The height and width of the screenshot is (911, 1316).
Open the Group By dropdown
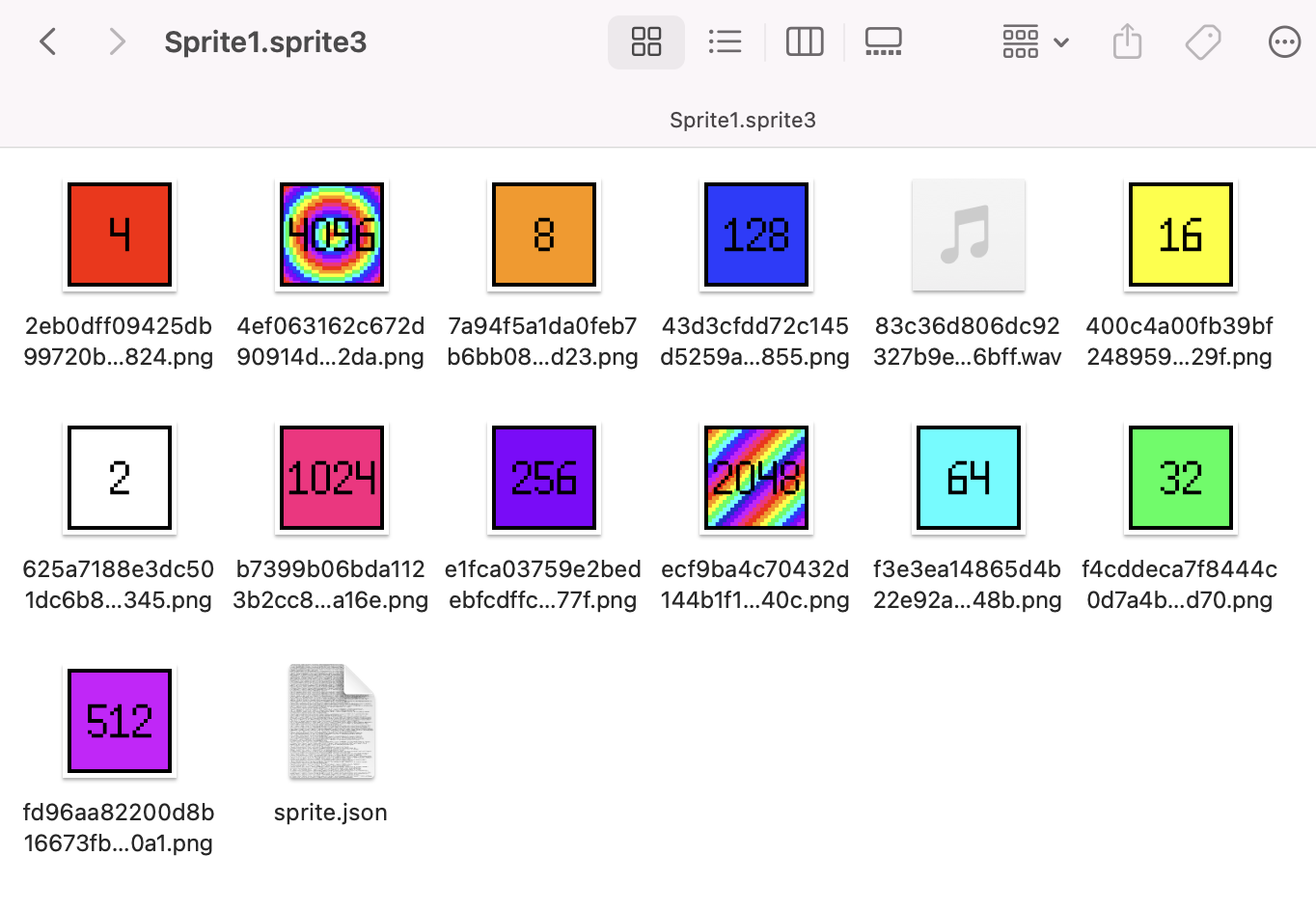coord(1035,41)
